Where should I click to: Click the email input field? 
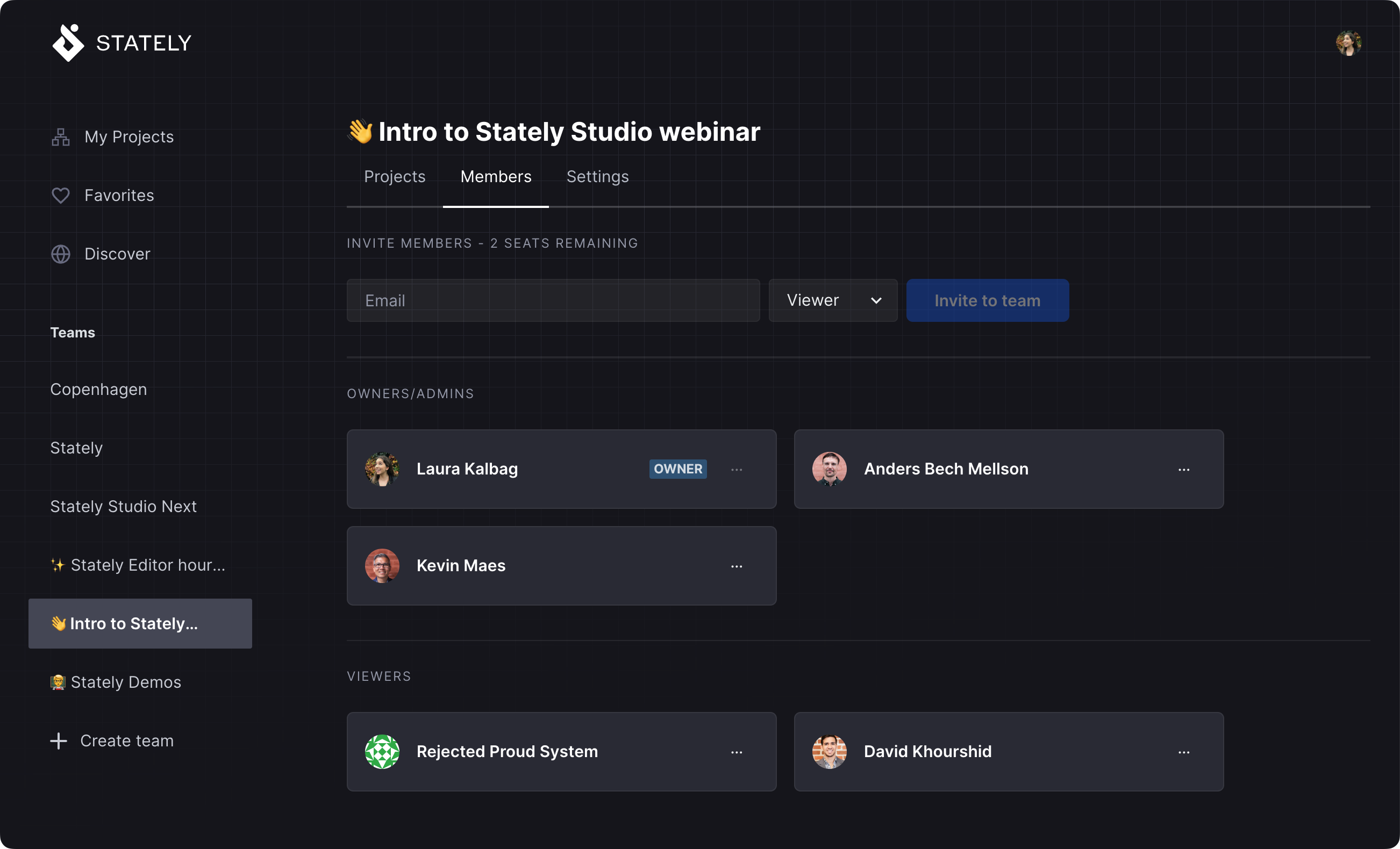(553, 300)
